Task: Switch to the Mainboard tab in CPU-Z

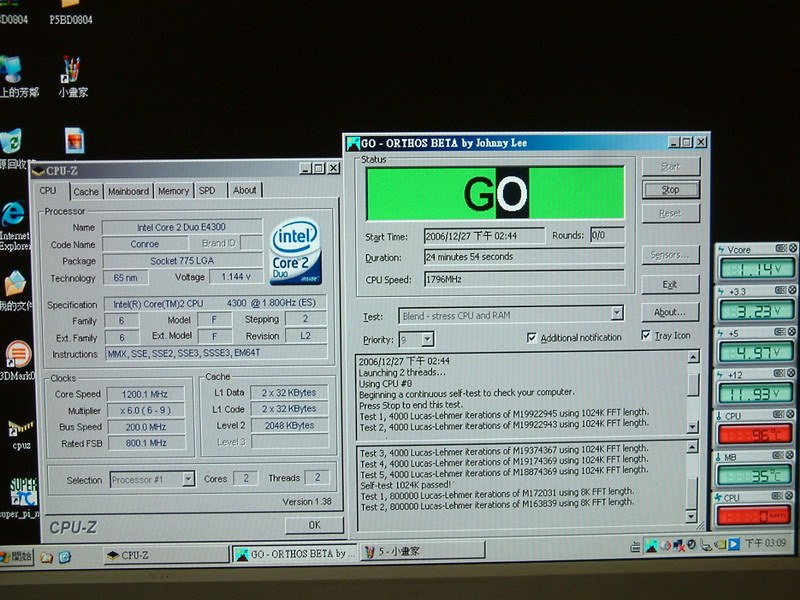Action: pos(128,191)
